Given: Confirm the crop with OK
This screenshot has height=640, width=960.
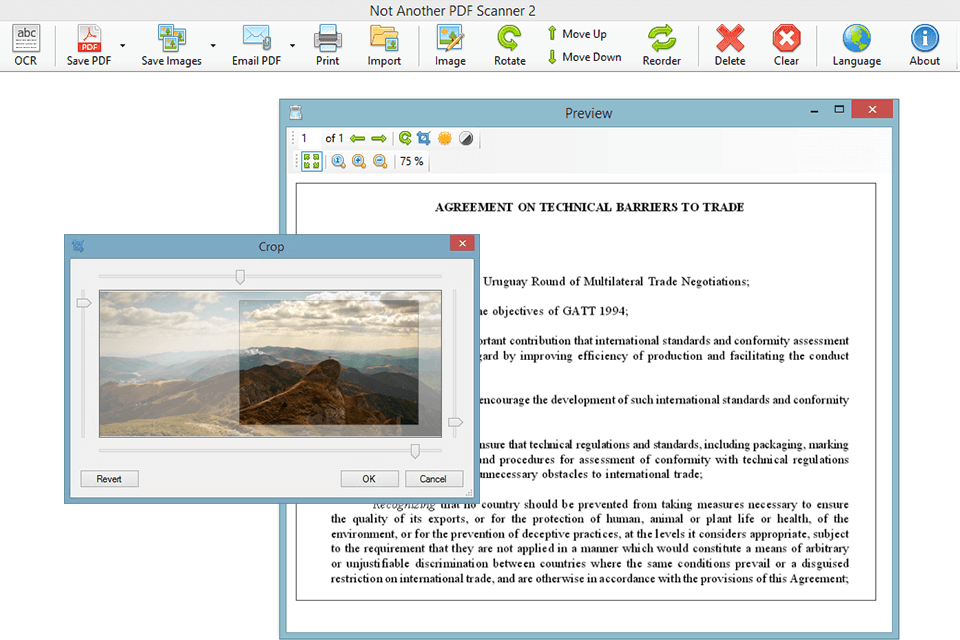Looking at the screenshot, I should pos(369,479).
